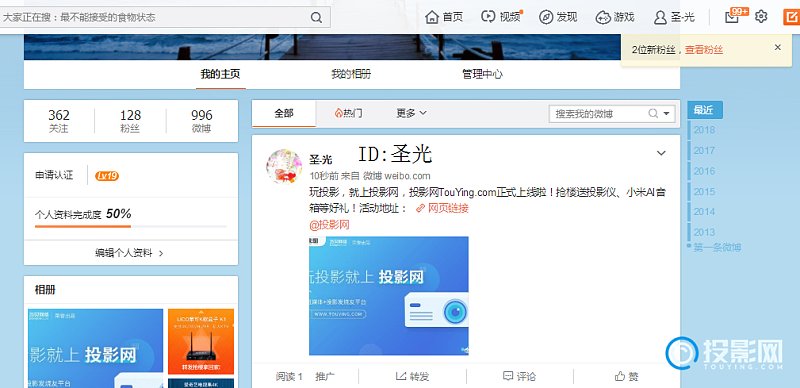Expand post options chevron arrow
Screen dimensions: 800x388
point(661,153)
